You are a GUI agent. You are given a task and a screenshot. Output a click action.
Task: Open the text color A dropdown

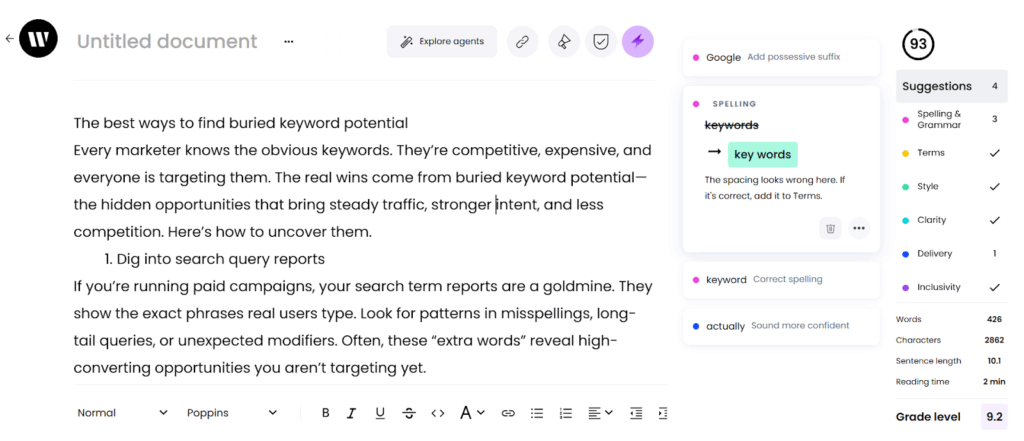tap(472, 413)
